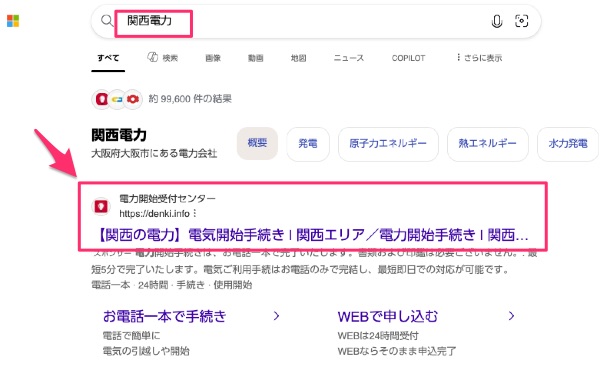
Task: Click the chevron next to WEBで申し込む
Action: (511, 316)
